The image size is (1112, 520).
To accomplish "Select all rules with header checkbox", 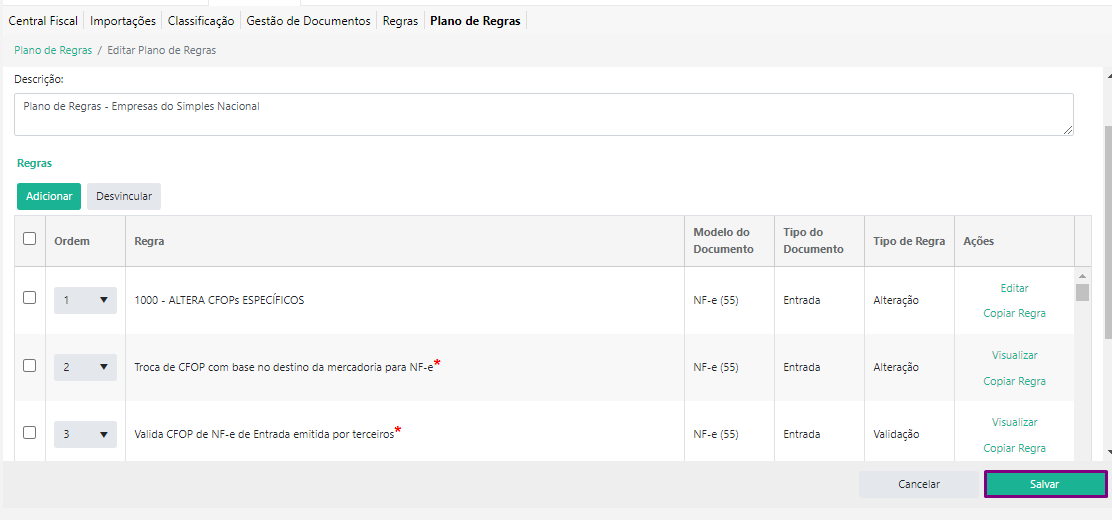I will point(30,239).
